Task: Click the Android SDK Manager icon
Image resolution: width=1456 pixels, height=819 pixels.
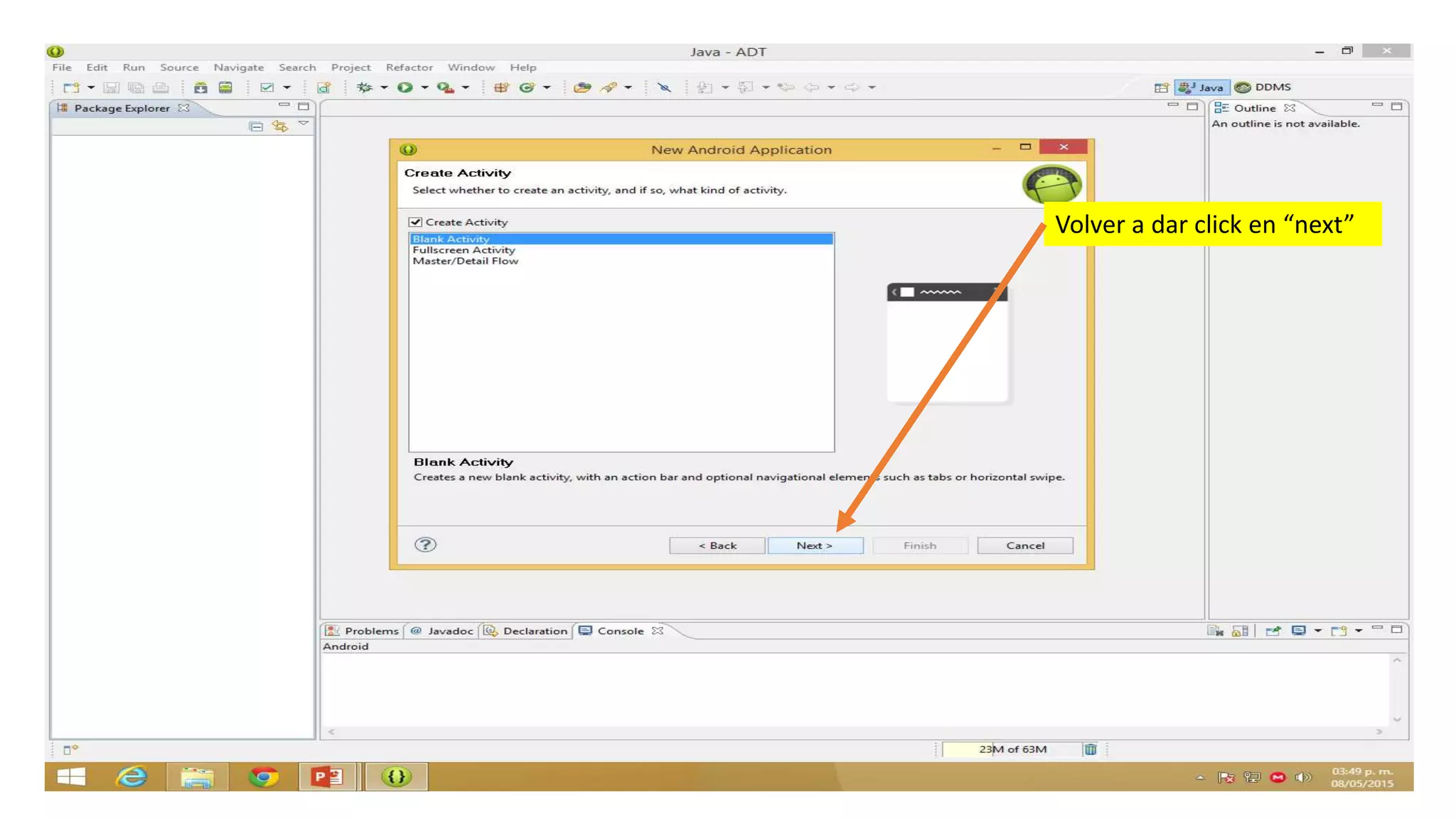Action: (200, 87)
